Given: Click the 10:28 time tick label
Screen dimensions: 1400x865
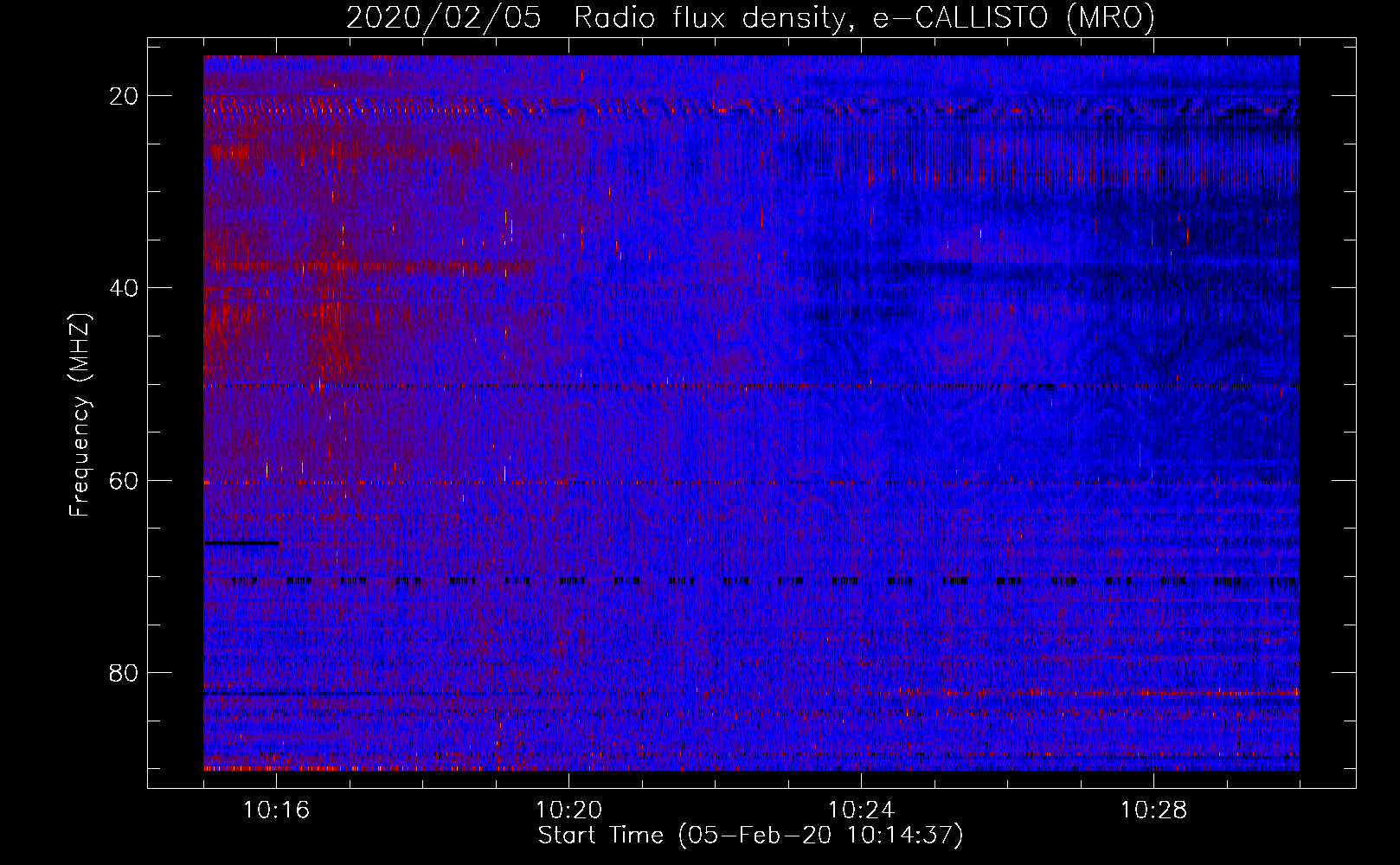Looking at the screenshot, I should tap(1153, 811).
